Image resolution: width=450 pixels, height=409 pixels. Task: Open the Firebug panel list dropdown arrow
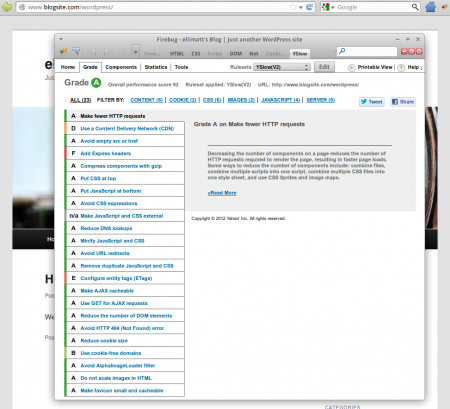(135, 52)
